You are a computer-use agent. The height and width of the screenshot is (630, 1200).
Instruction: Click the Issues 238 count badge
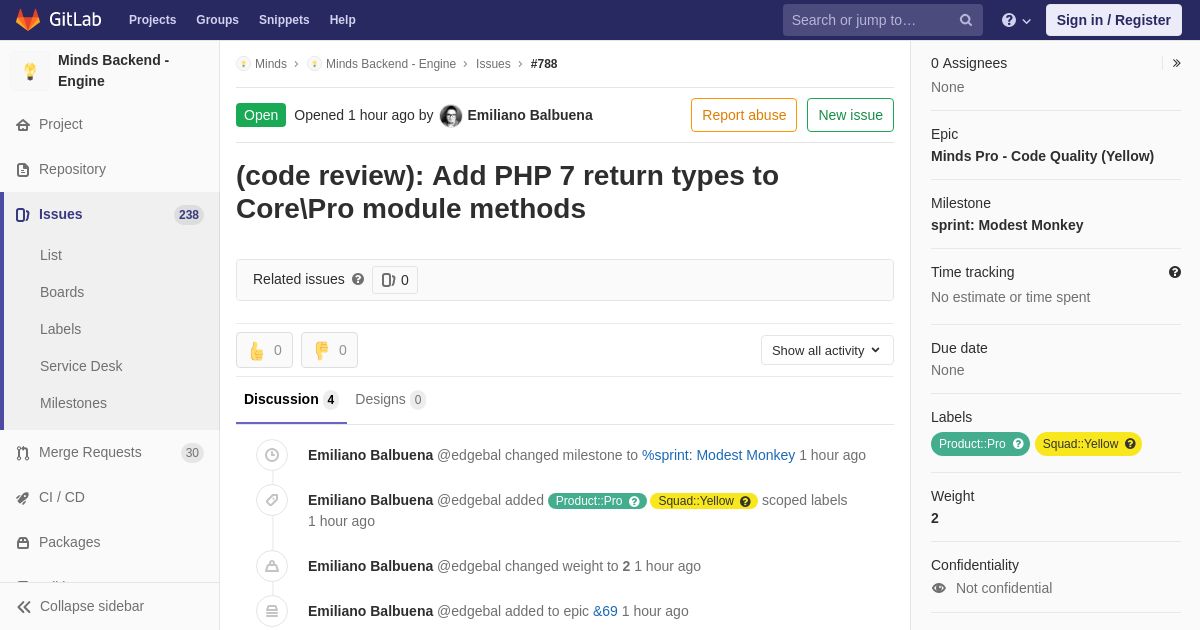[188, 215]
